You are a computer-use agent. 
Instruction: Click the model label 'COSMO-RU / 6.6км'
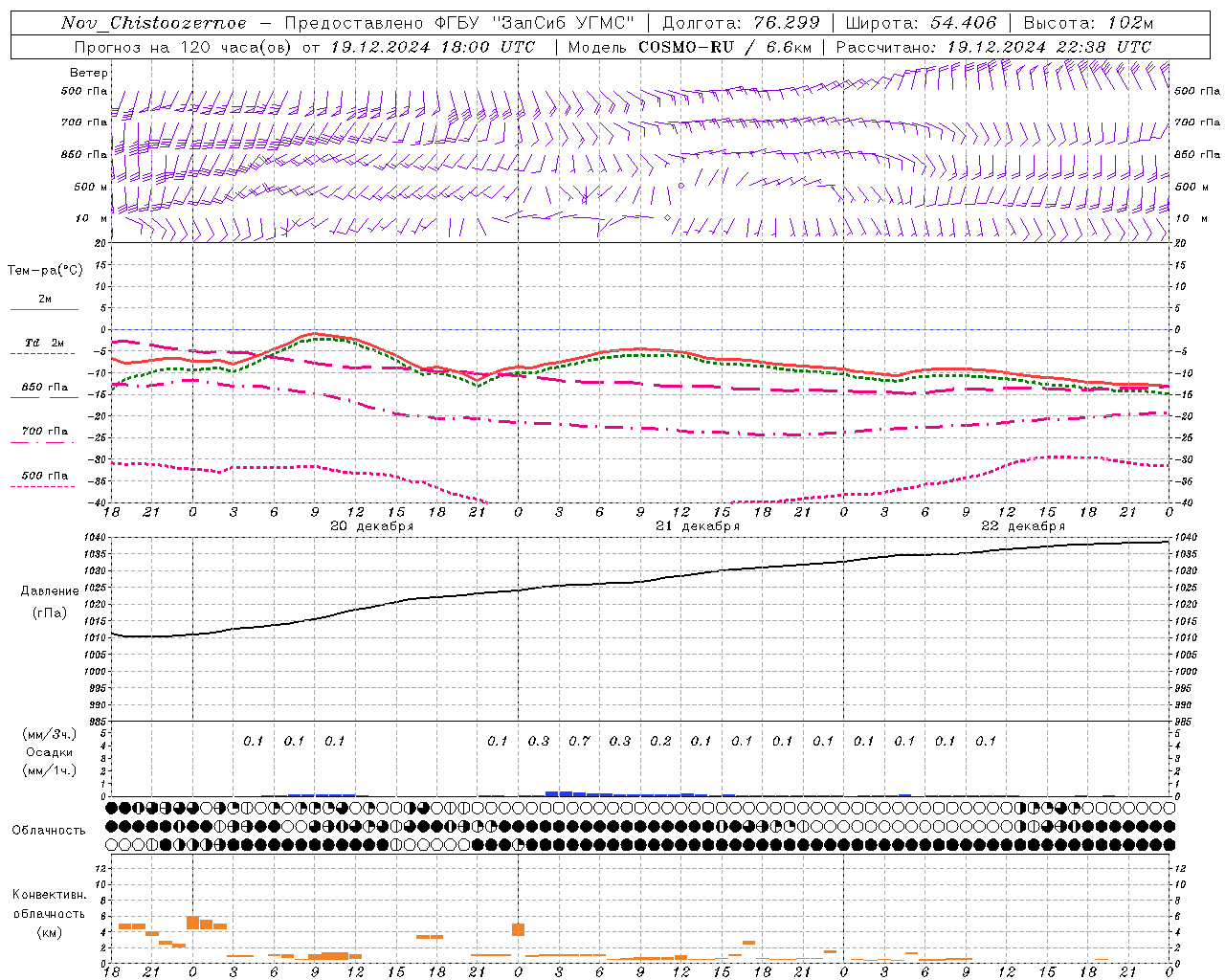click(x=724, y=47)
